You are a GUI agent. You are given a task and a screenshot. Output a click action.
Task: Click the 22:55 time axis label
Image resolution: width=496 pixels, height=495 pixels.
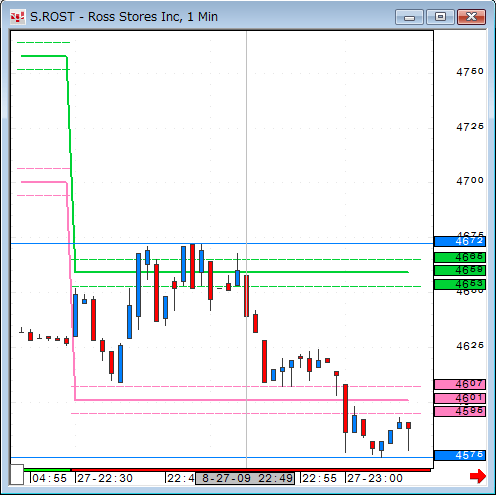(319, 478)
